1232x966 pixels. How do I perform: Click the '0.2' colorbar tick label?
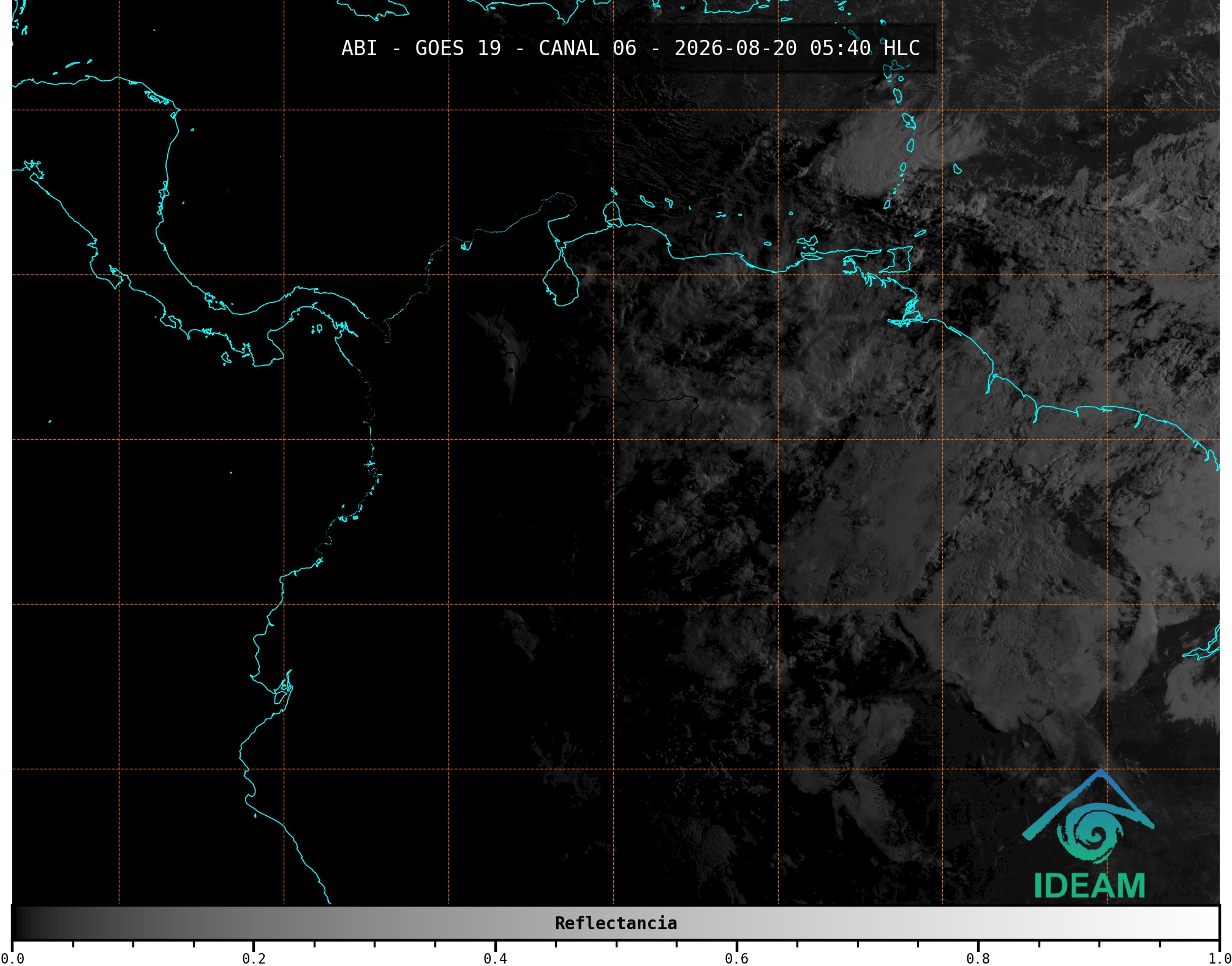coord(254,958)
